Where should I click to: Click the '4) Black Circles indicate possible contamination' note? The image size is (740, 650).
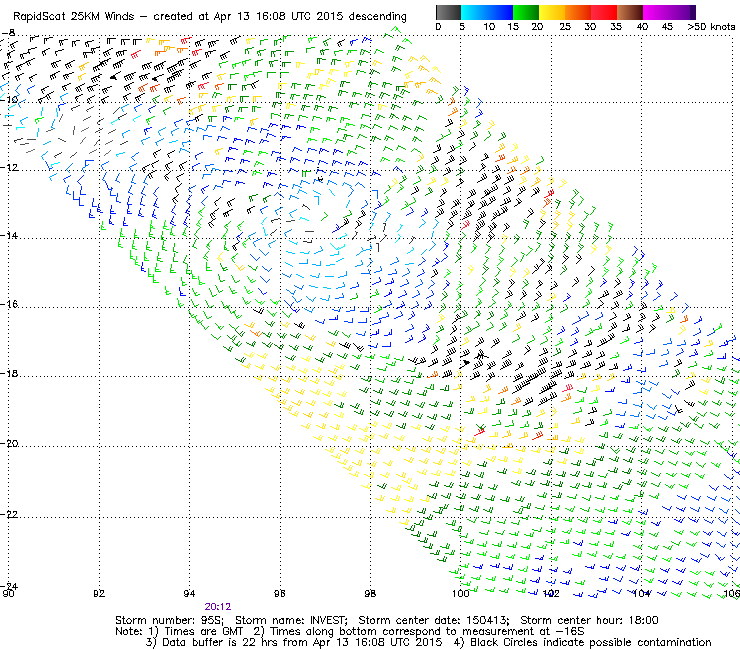click(x=583, y=642)
